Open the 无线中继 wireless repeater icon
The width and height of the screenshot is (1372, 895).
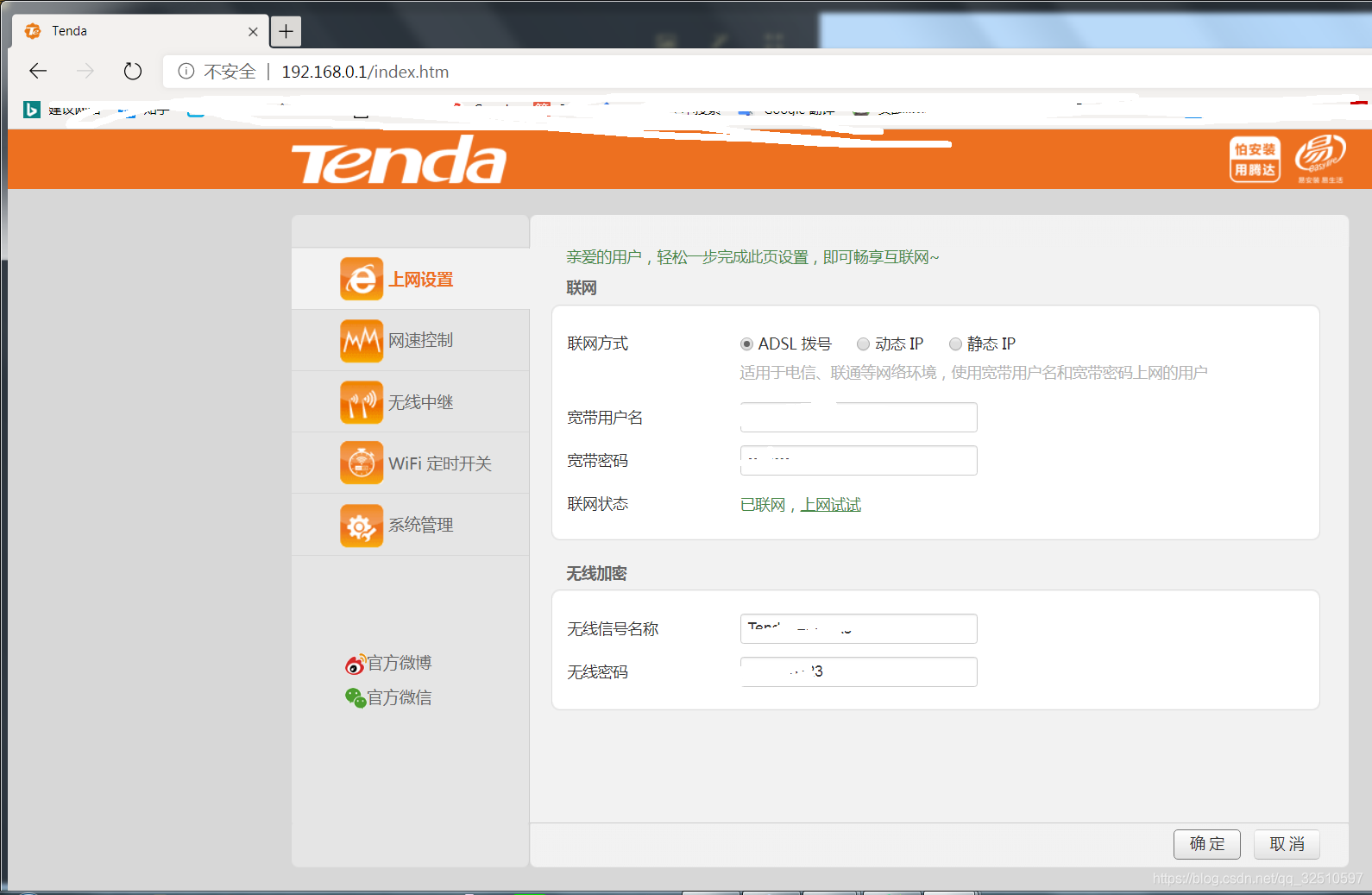coord(362,402)
